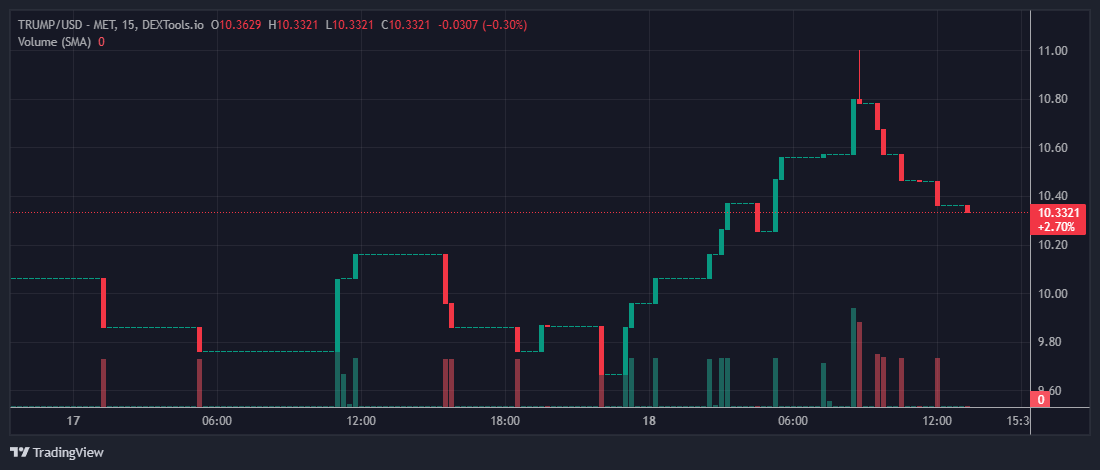Click the truncated 15:3 time label
The image size is (1100, 470).
[1015, 421]
